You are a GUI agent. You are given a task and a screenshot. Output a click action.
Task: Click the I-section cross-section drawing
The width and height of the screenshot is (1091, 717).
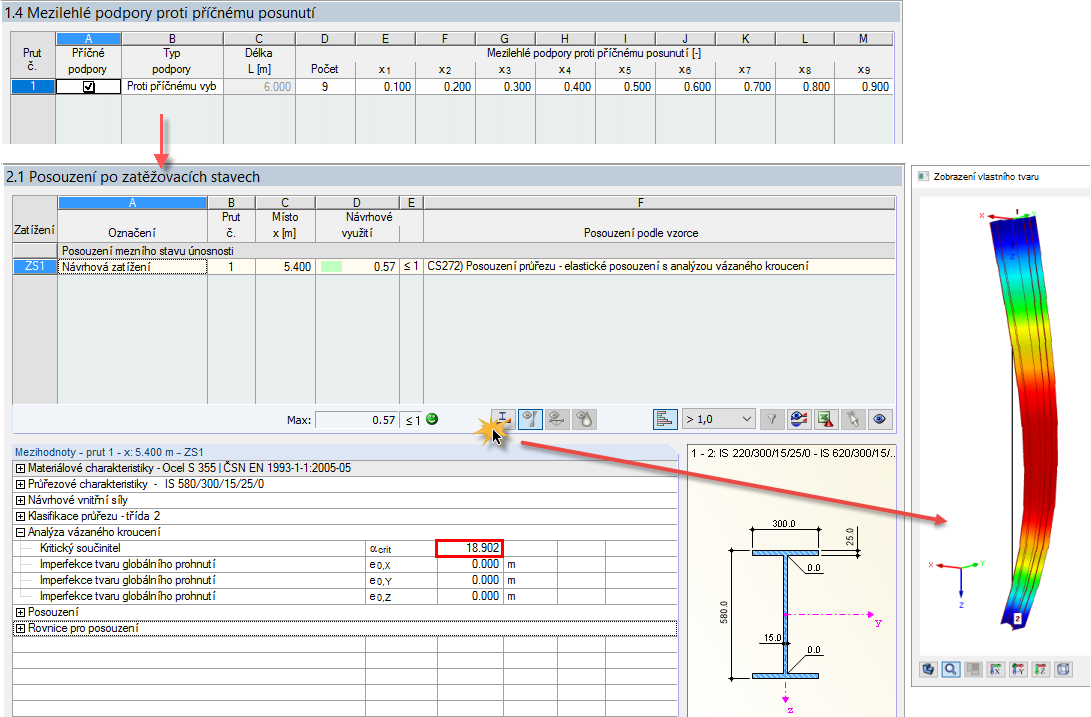pyautogui.click(x=785, y=614)
